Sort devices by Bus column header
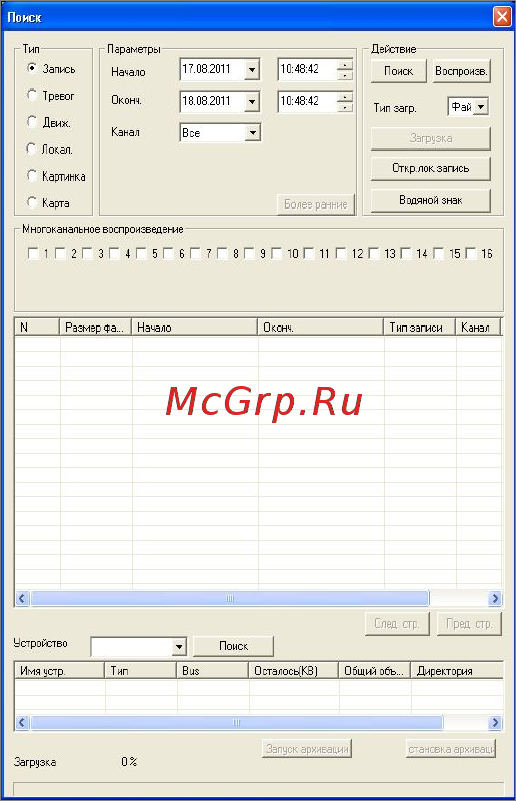516x801 pixels. (x=213, y=671)
